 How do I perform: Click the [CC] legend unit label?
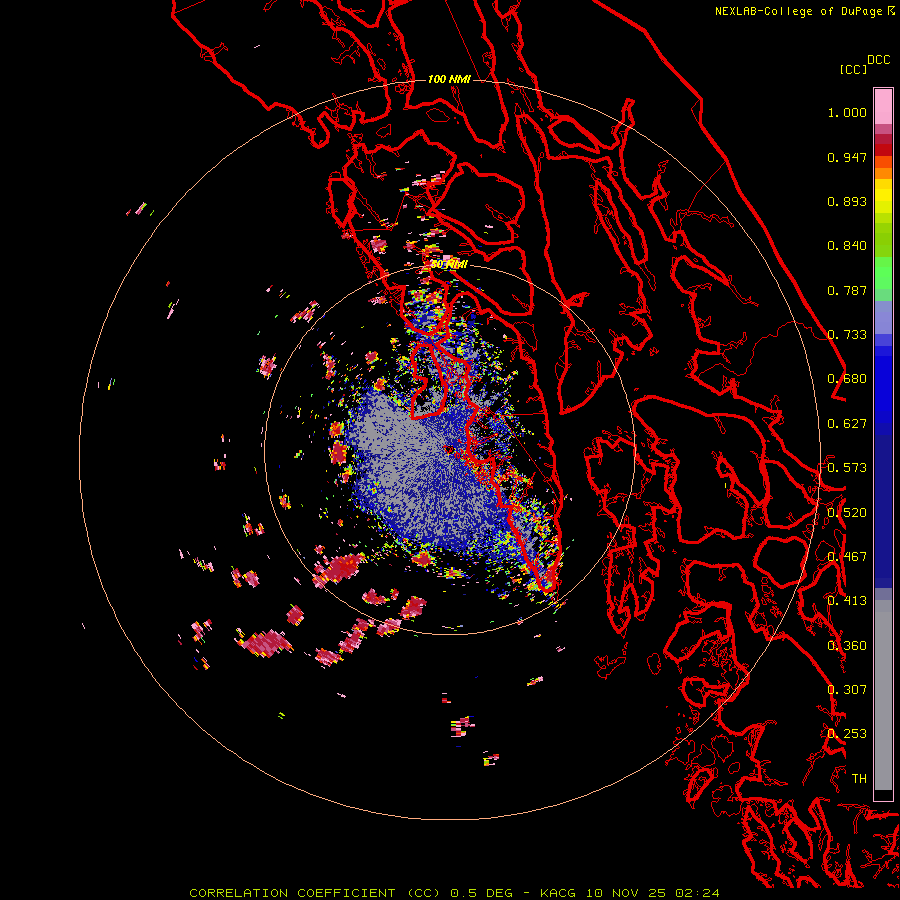pos(853,69)
